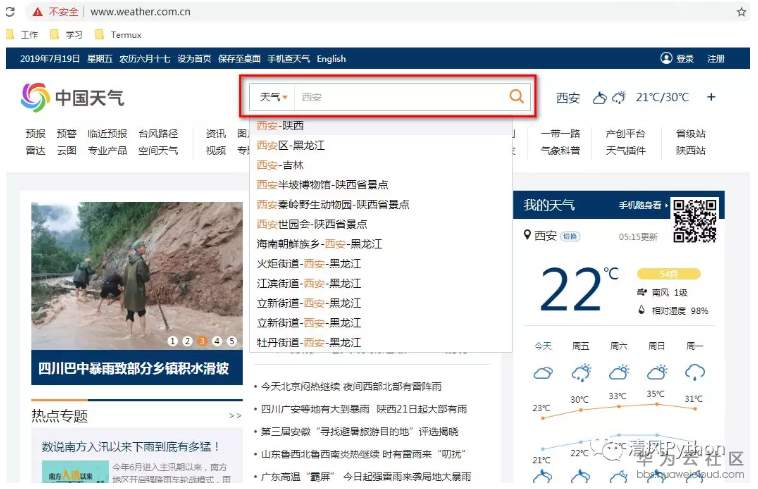Open the 资讯 navigation item

click(x=216, y=133)
